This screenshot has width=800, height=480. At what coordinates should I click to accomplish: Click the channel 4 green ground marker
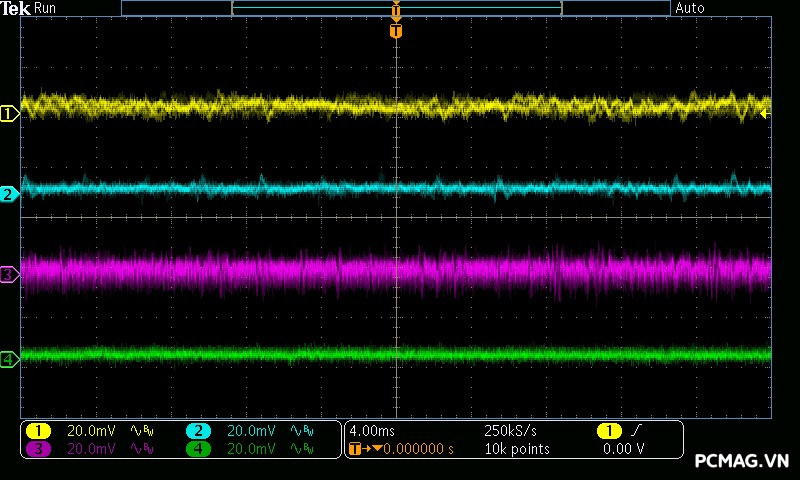click(9, 358)
